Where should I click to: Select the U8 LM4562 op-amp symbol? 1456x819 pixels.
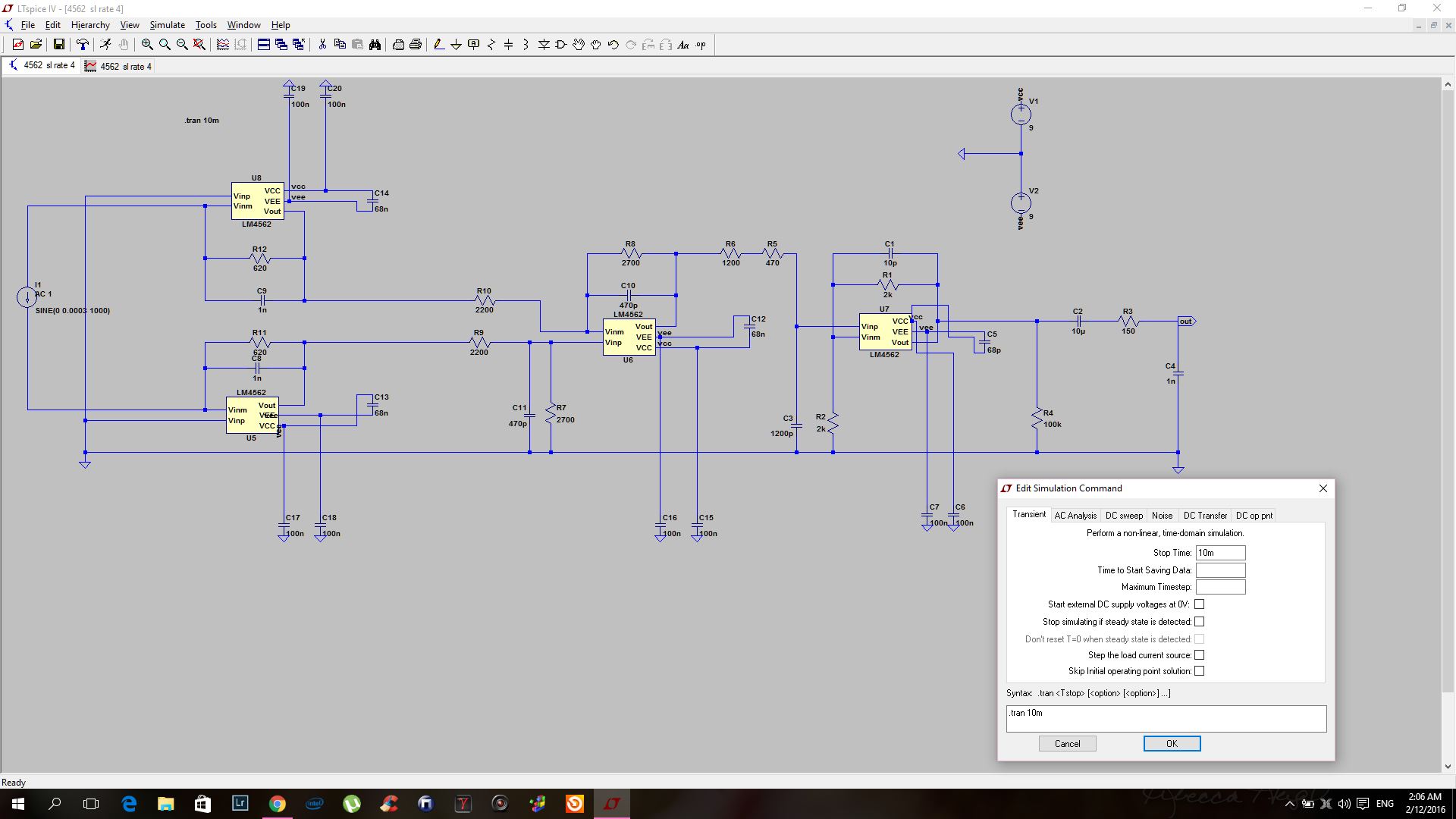[257, 201]
